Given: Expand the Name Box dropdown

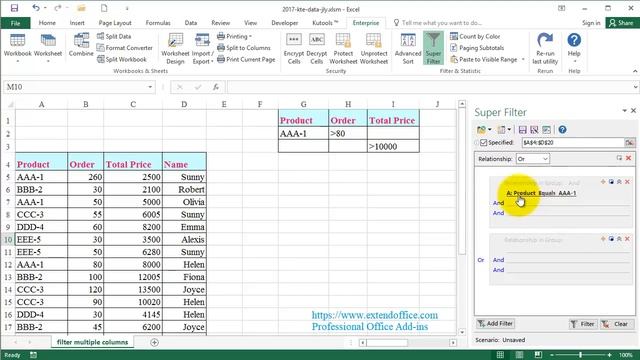Looking at the screenshot, I should (150, 87).
